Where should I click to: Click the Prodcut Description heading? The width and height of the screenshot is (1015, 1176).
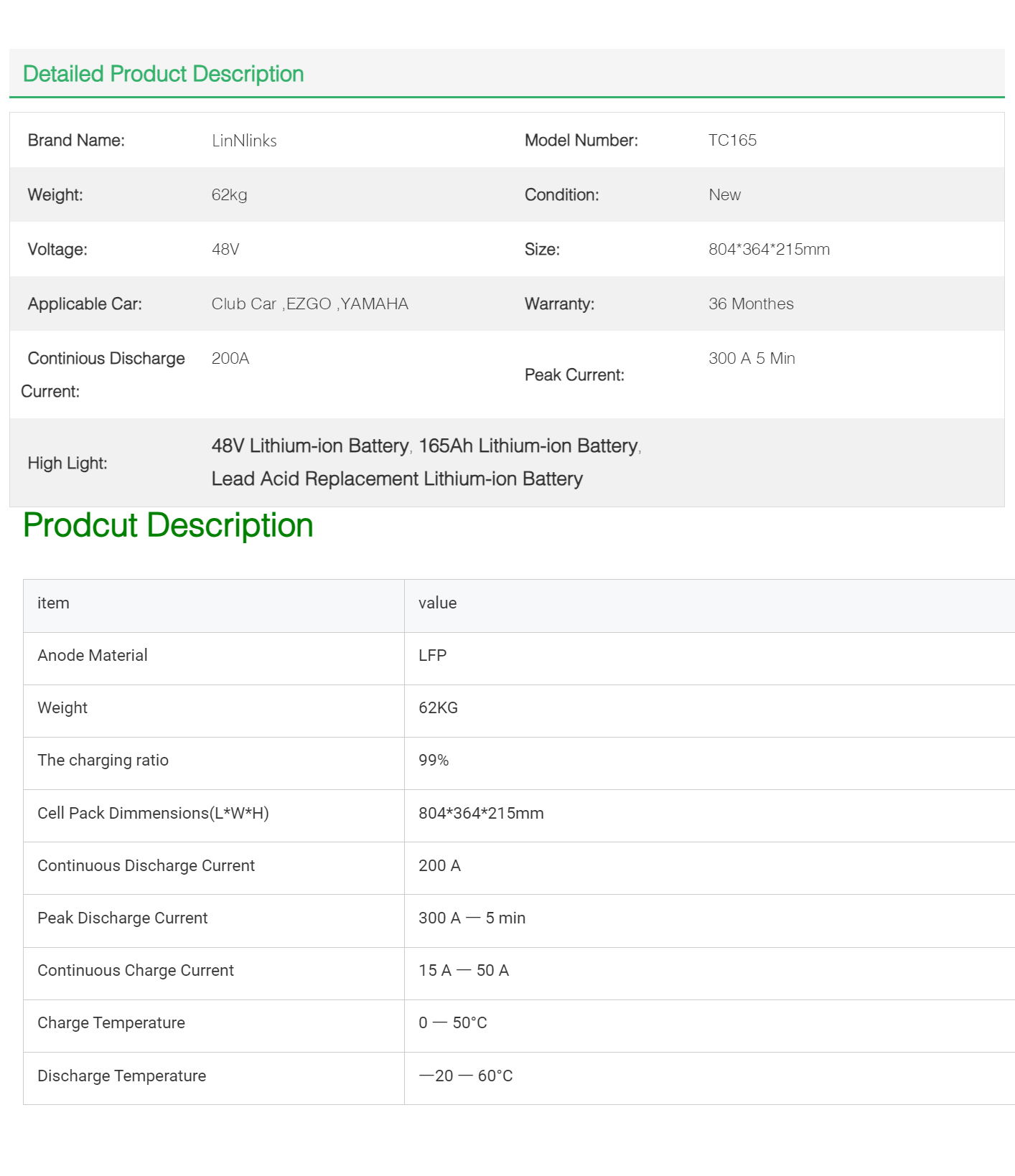point(168,525)
